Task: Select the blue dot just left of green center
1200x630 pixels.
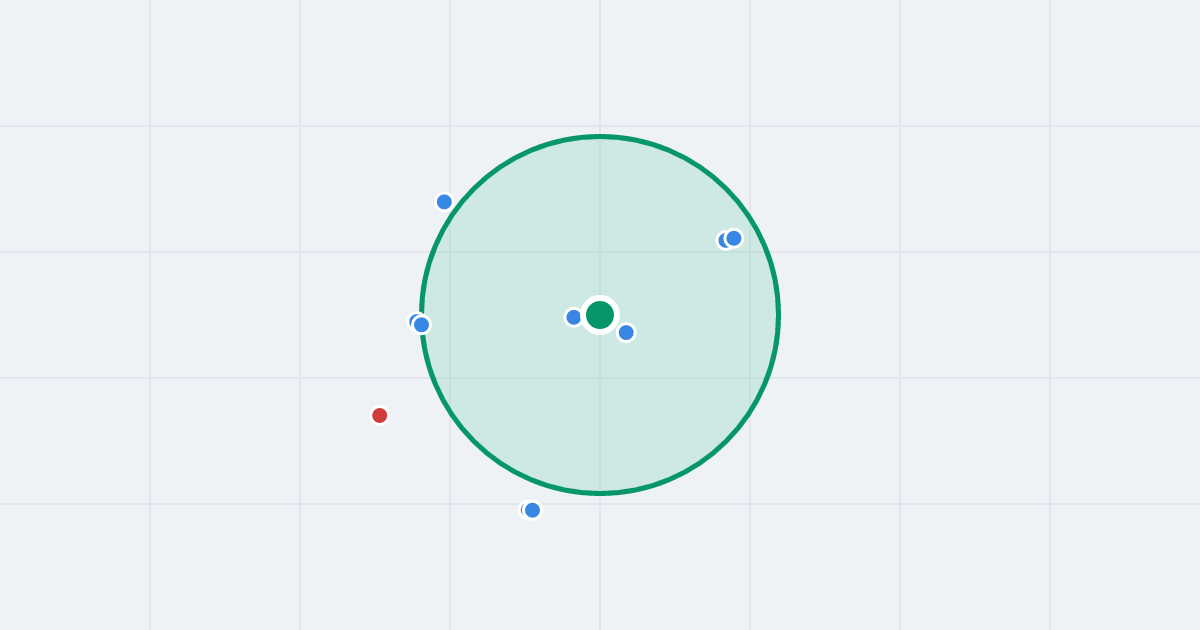Action: pyautogui.click(x=574, y=317)
